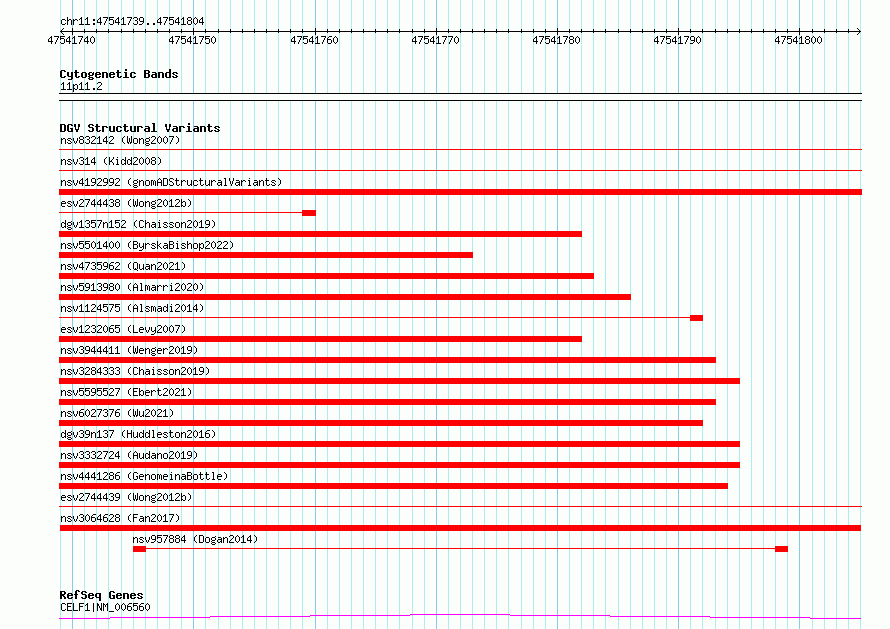Click the red bar of nsv3332724

[x=399, y=465]
